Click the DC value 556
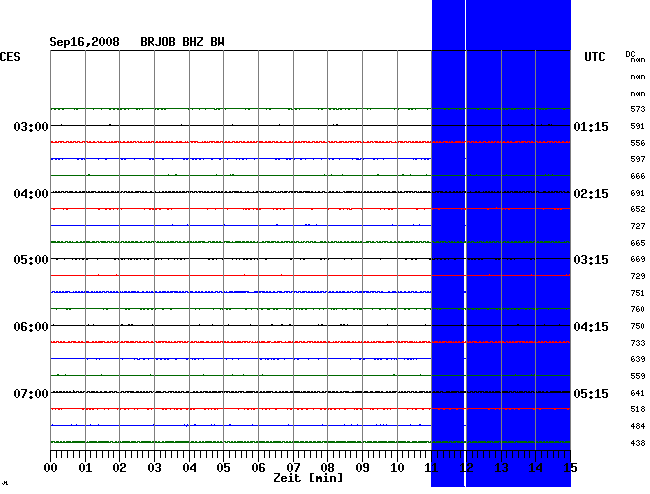Viewport: 650px width, 494px height. click(x=638, y=143)
